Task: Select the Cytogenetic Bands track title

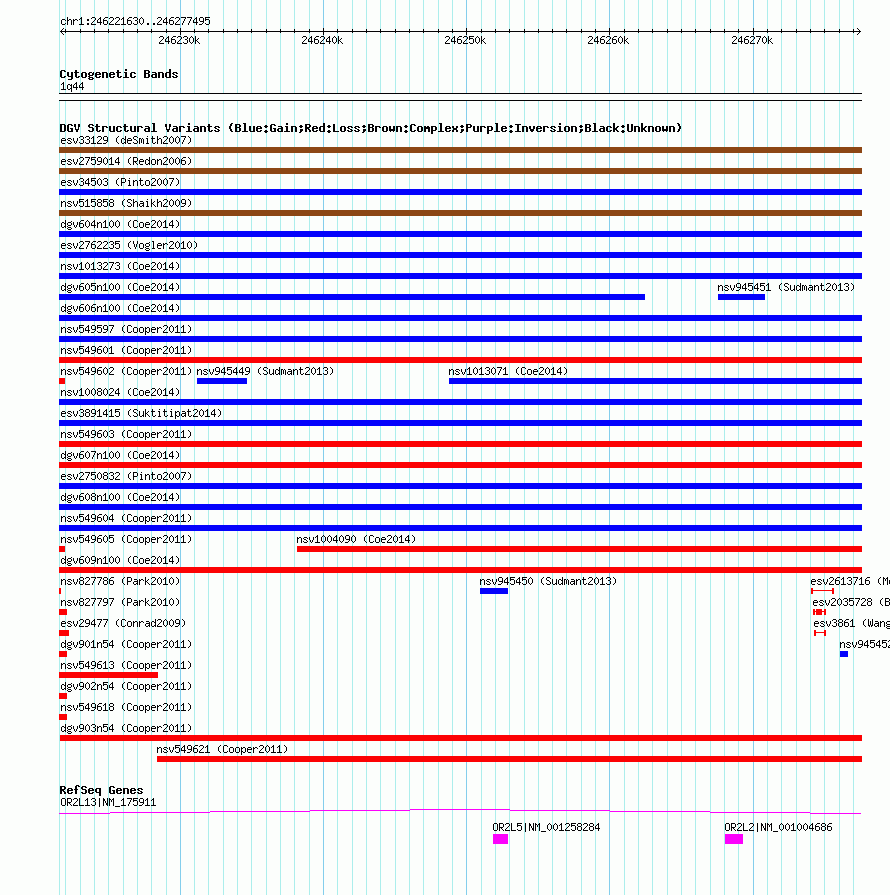Action: pyautogui.click(x=119, y=74)
